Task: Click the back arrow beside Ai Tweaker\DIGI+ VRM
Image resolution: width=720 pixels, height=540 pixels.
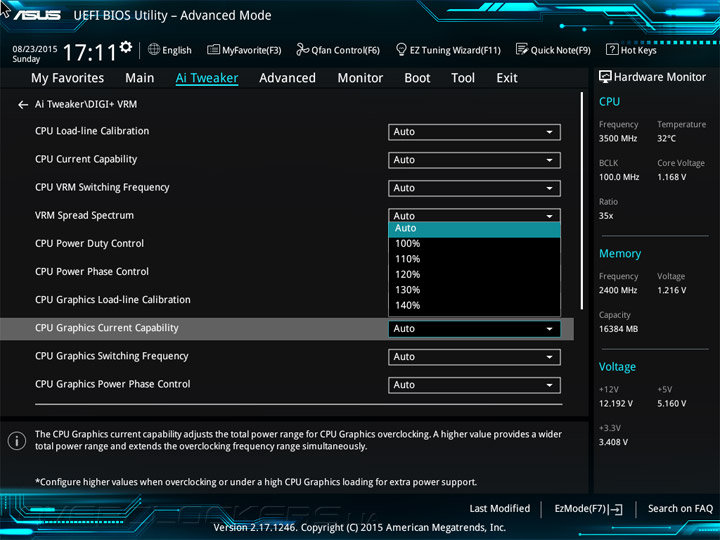Action: pos(23,104)
